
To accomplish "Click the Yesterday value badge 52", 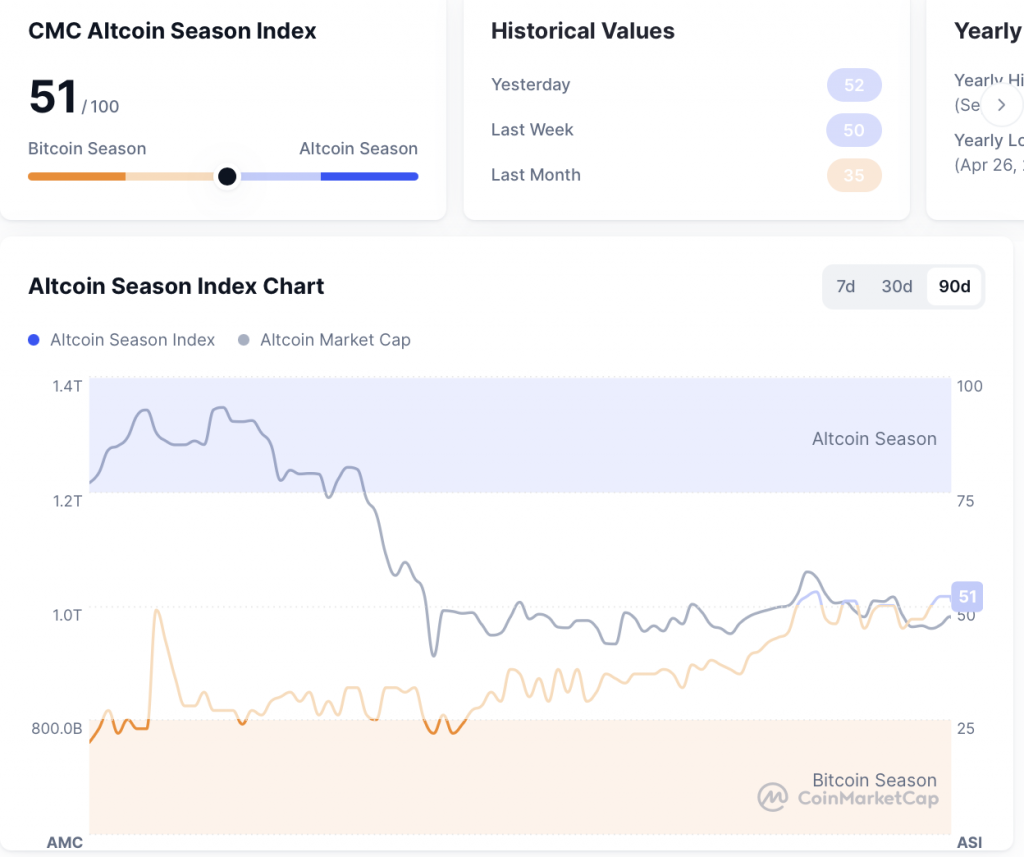I will click(853, 85).
